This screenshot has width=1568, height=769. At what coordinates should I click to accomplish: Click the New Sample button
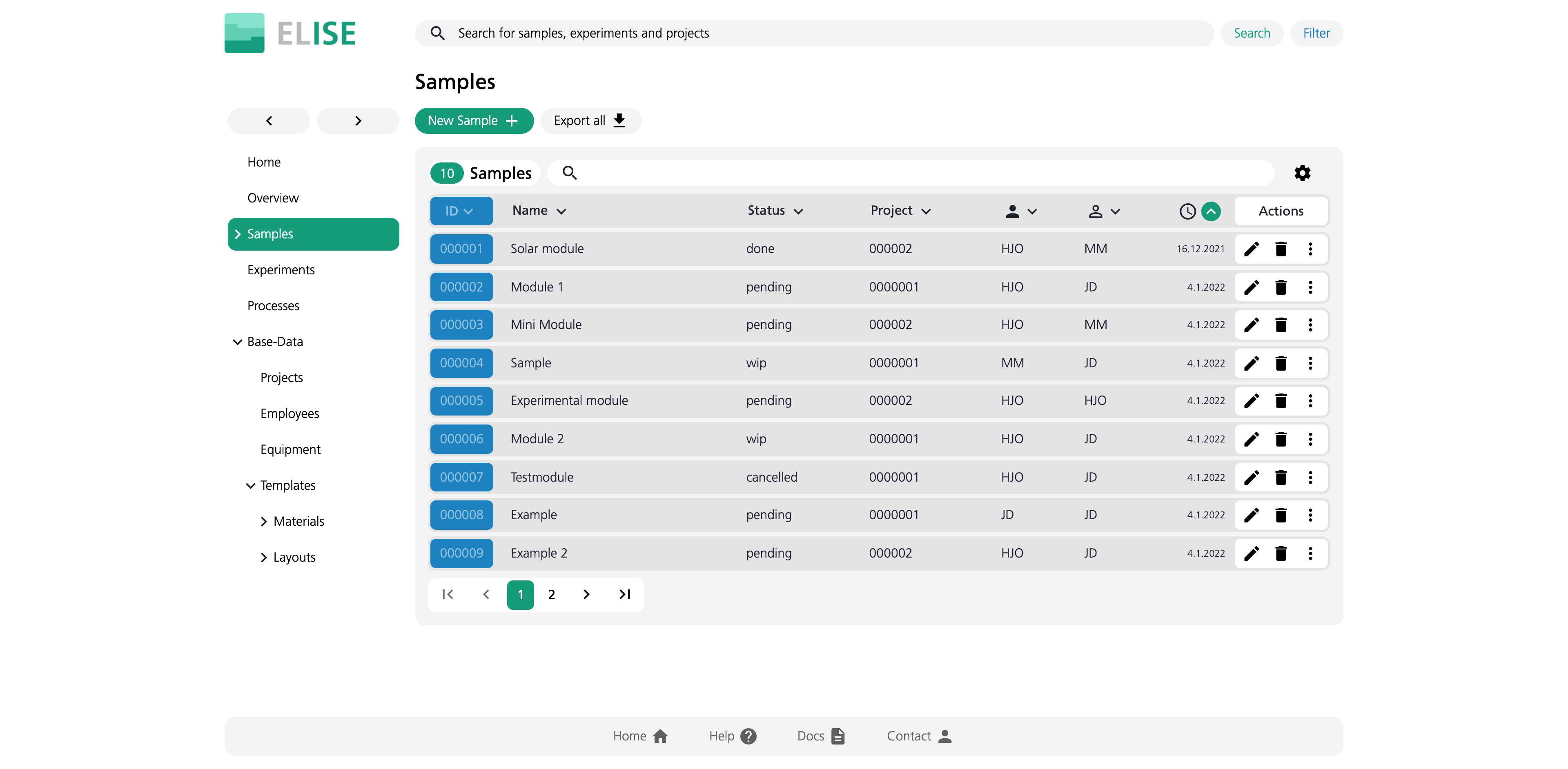coord(474,119)
